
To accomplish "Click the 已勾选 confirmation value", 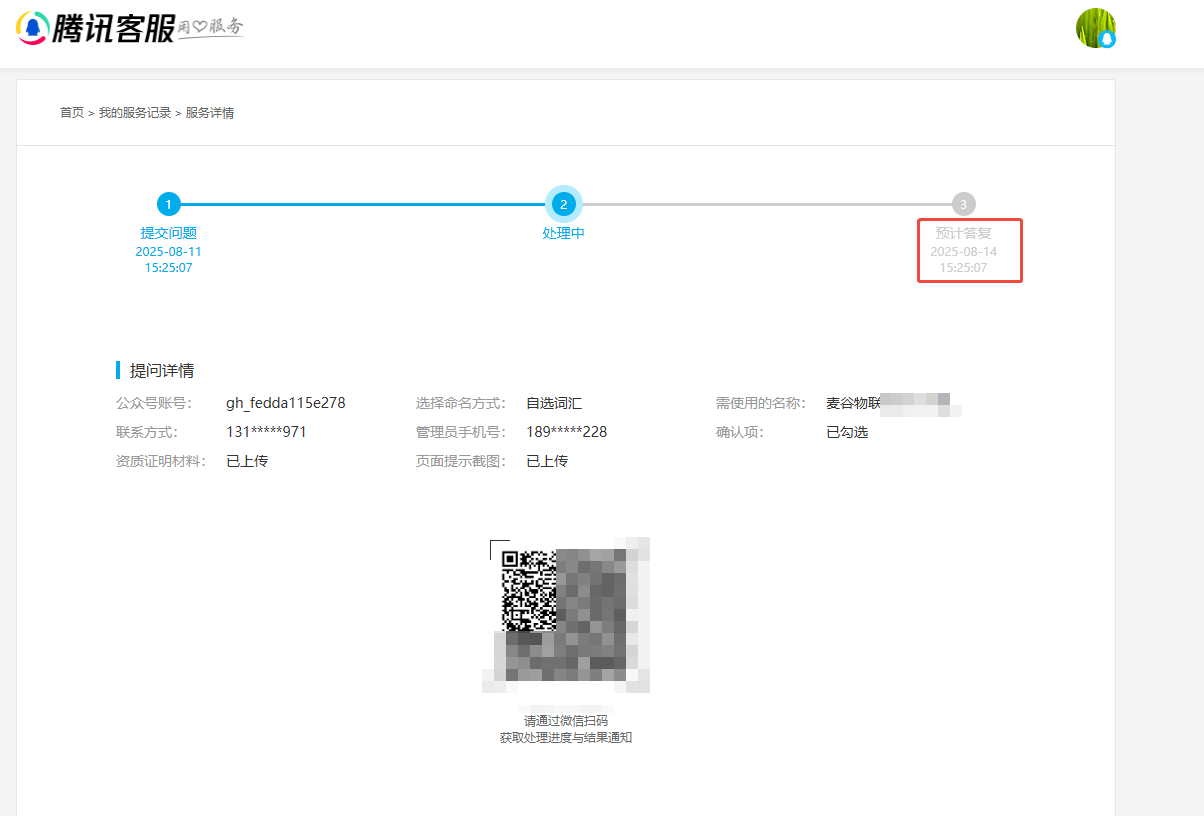I will point(847,432).
